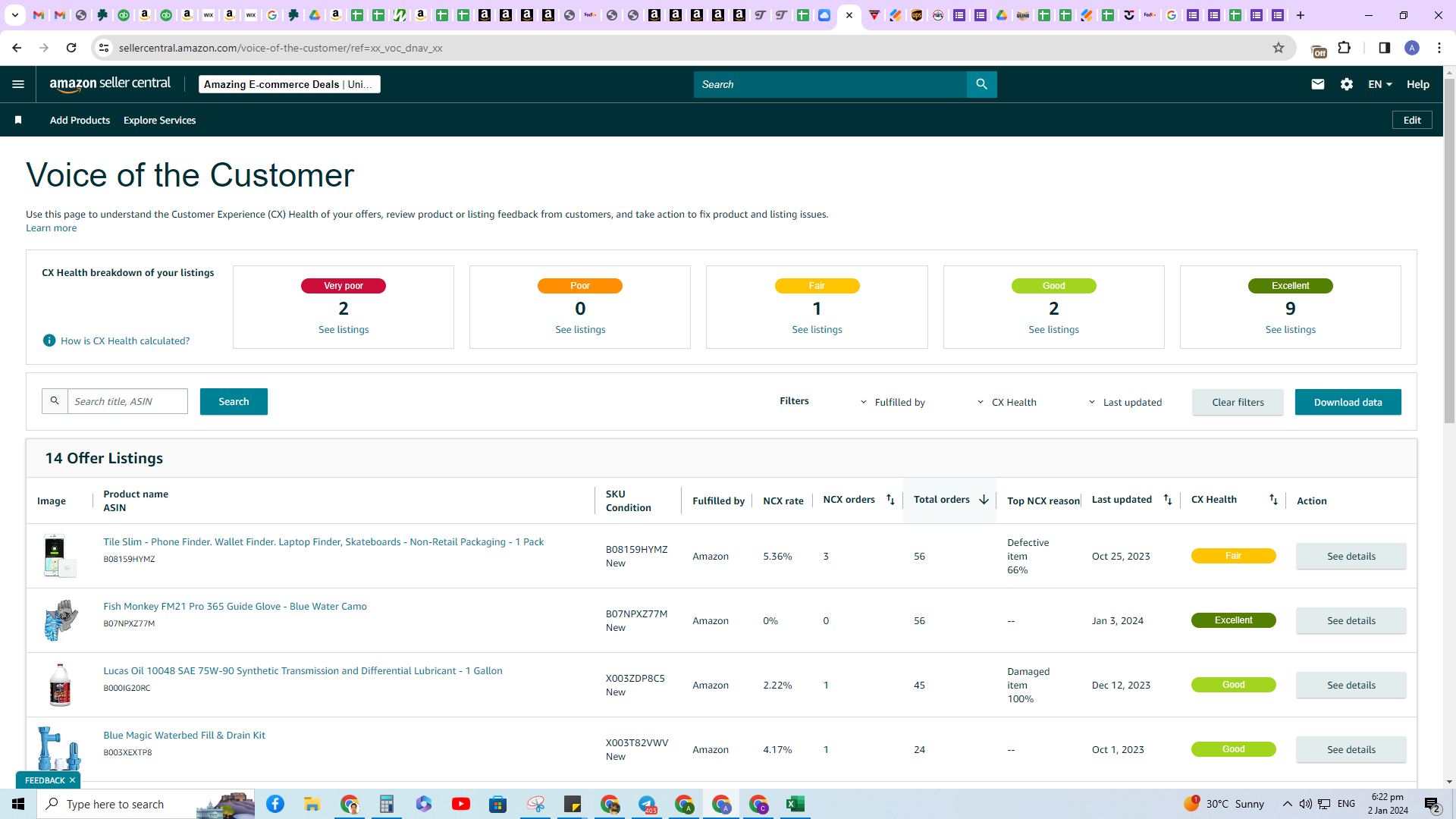The image size is (1456, 819).
Task: Open the Windows notification center icon
Action: coord(1432,805)
